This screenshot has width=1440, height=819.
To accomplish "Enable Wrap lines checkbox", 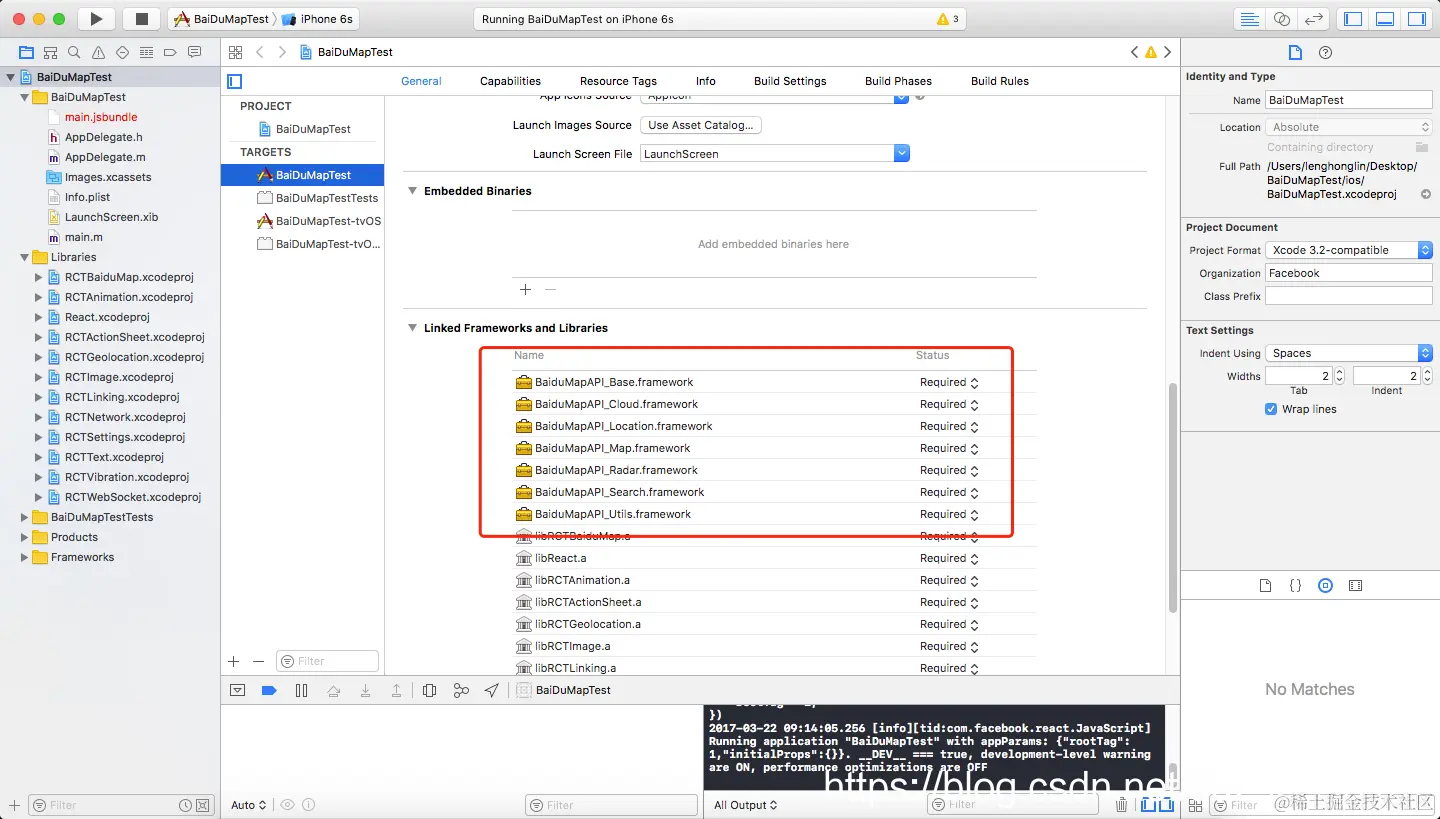I will [1271, 409].
